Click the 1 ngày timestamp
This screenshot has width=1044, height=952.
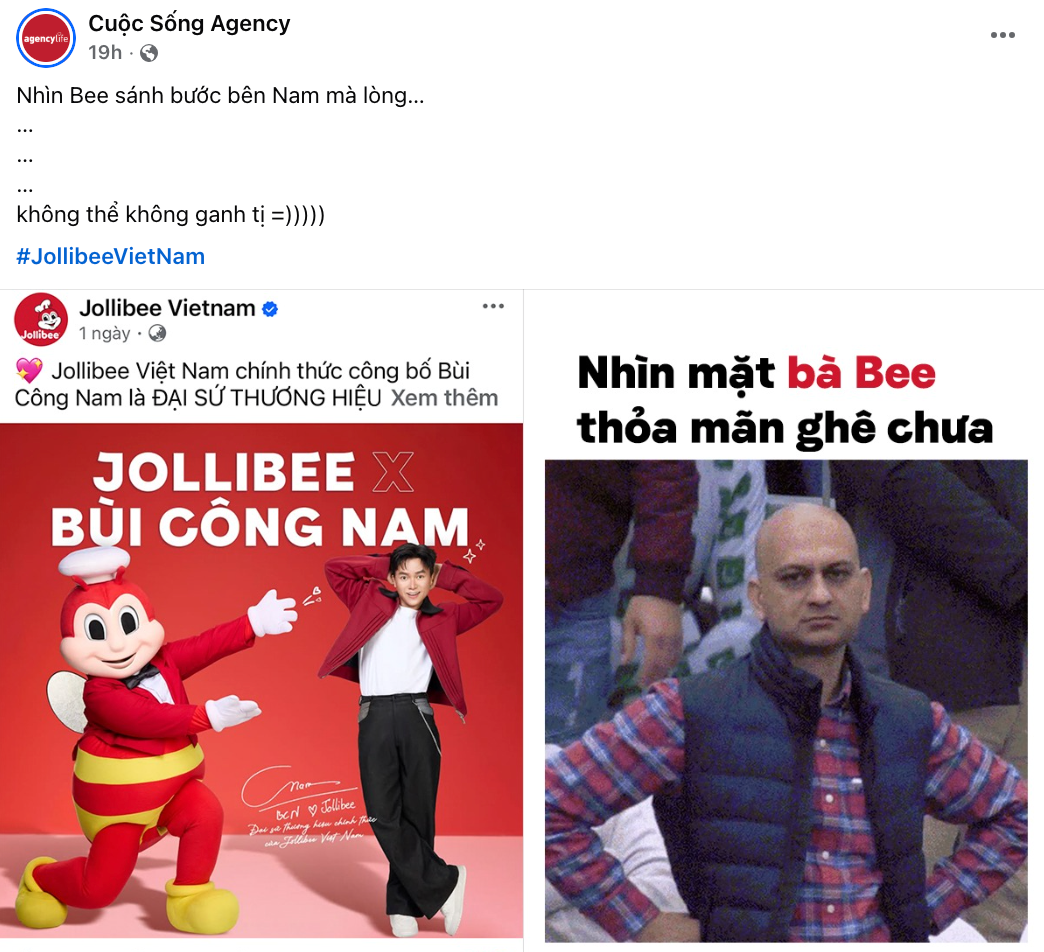(105, 333)
